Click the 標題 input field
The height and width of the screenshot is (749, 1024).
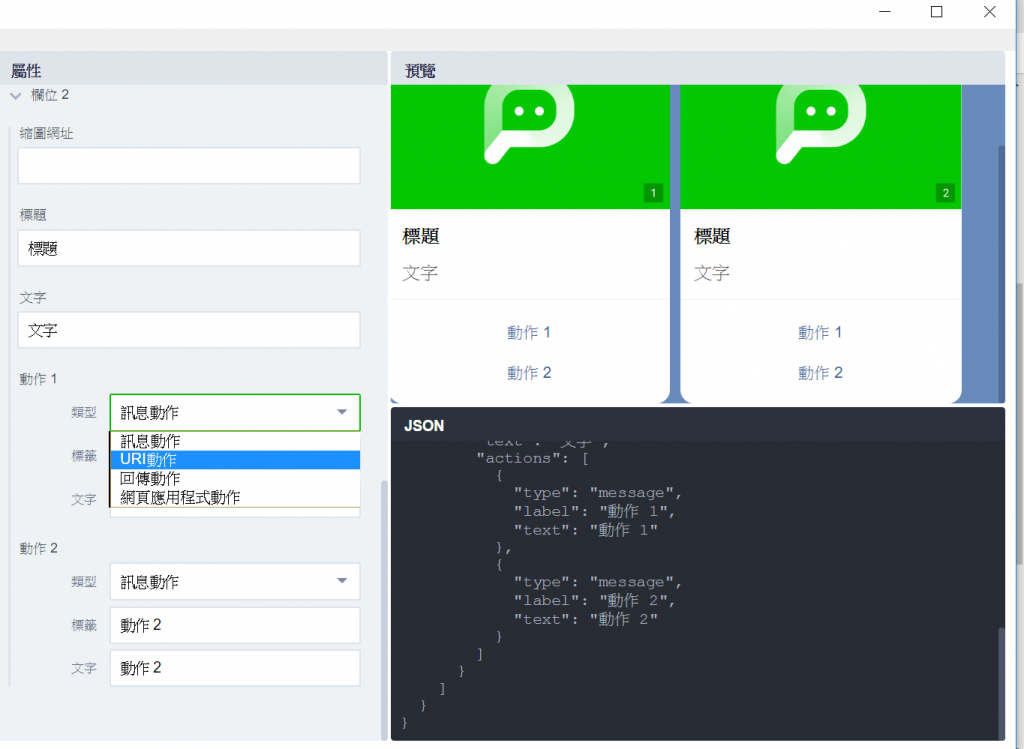click(x=189, y=248)
